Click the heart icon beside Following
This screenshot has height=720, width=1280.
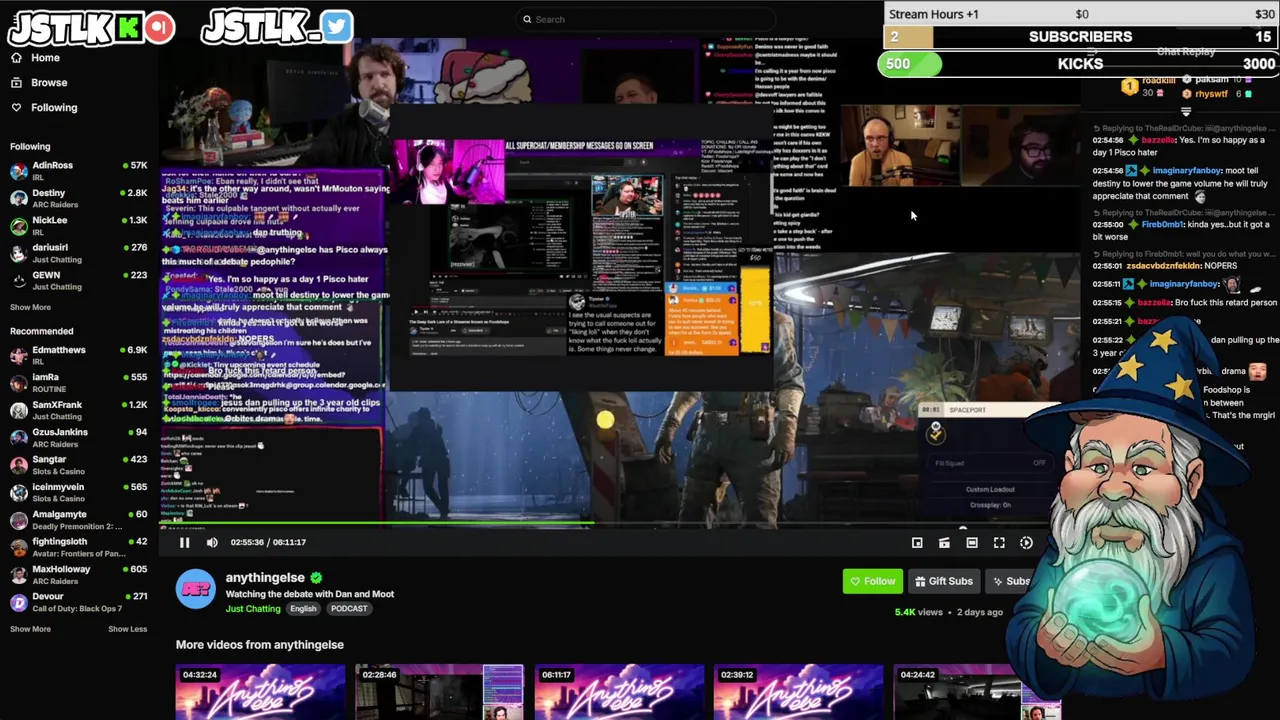16,107
